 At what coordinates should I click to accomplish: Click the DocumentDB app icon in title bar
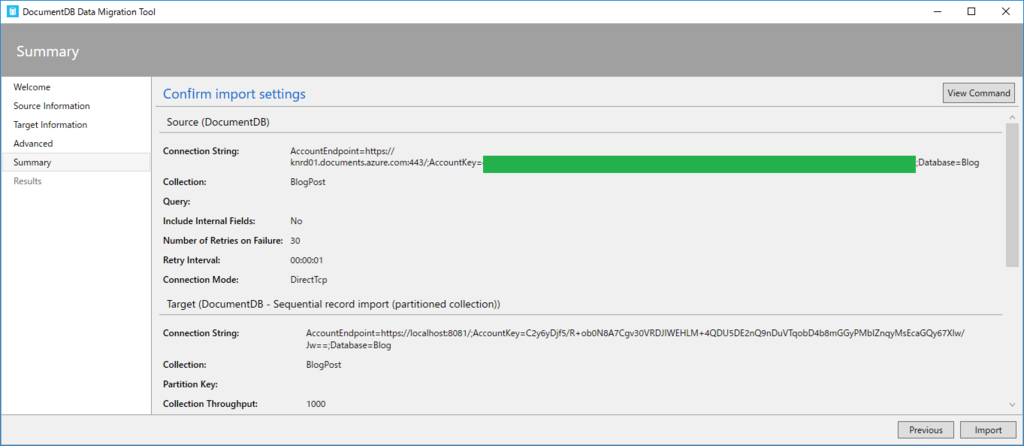coord(12,12)
